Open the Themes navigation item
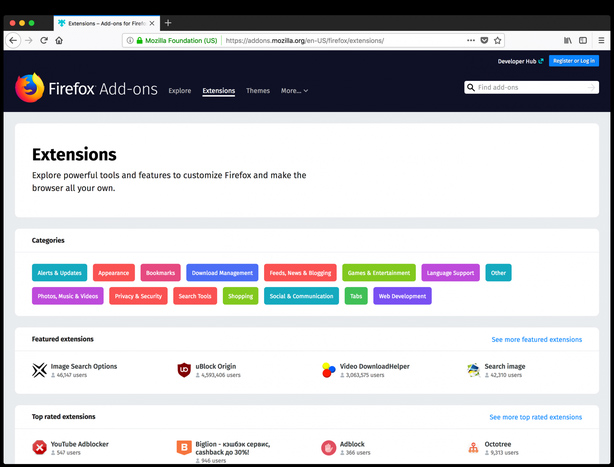Viewport: 614px width, 467px height. (258, 90)
